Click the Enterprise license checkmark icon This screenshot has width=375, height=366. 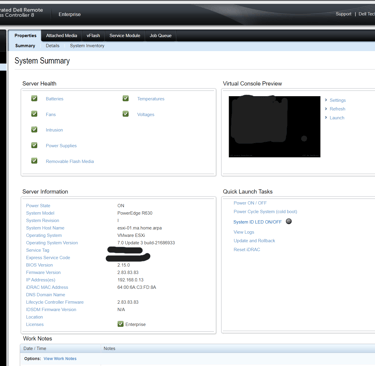(121, 324)
